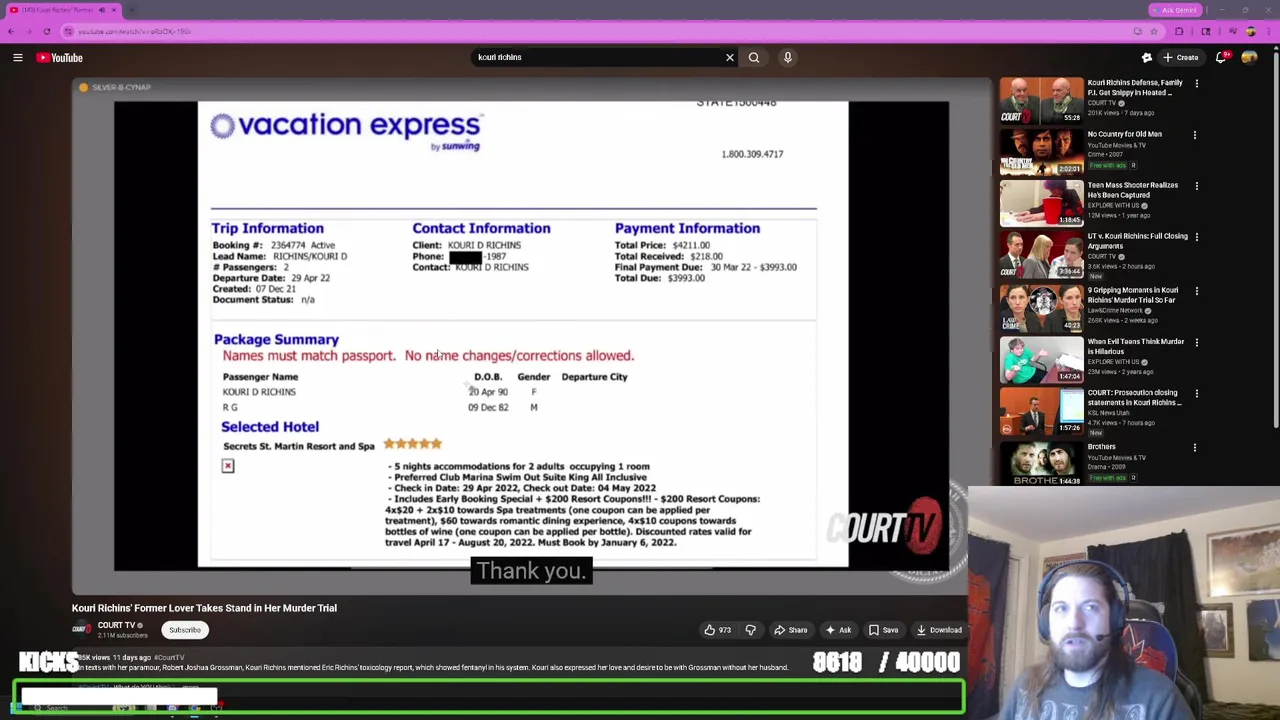Go to YouTube home via logo
Image resolution: width=1280 pixels, height=720 pixels.
click(x=60, y=58)
